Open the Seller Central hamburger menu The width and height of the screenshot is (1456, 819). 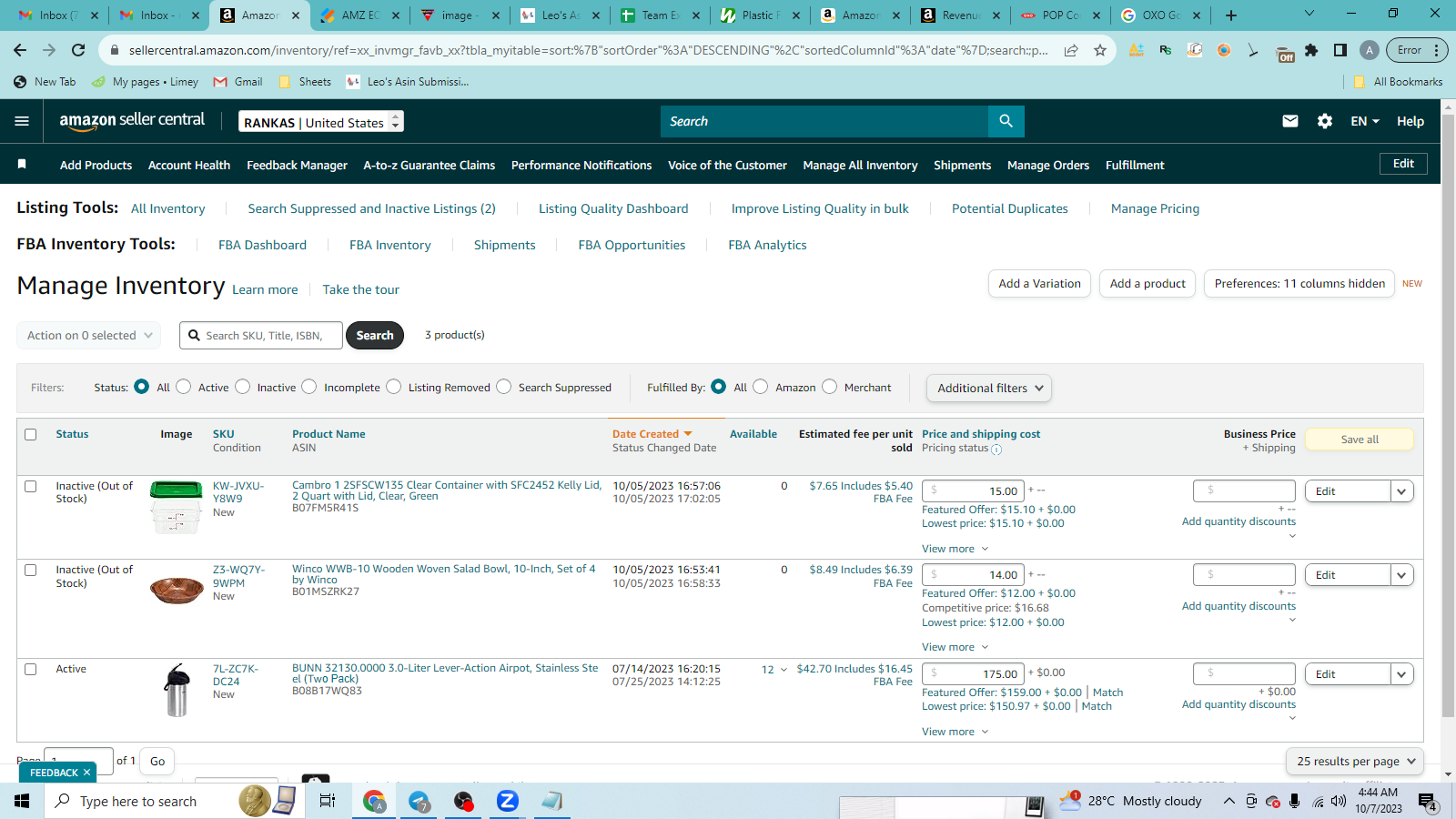tap(22, 121)
